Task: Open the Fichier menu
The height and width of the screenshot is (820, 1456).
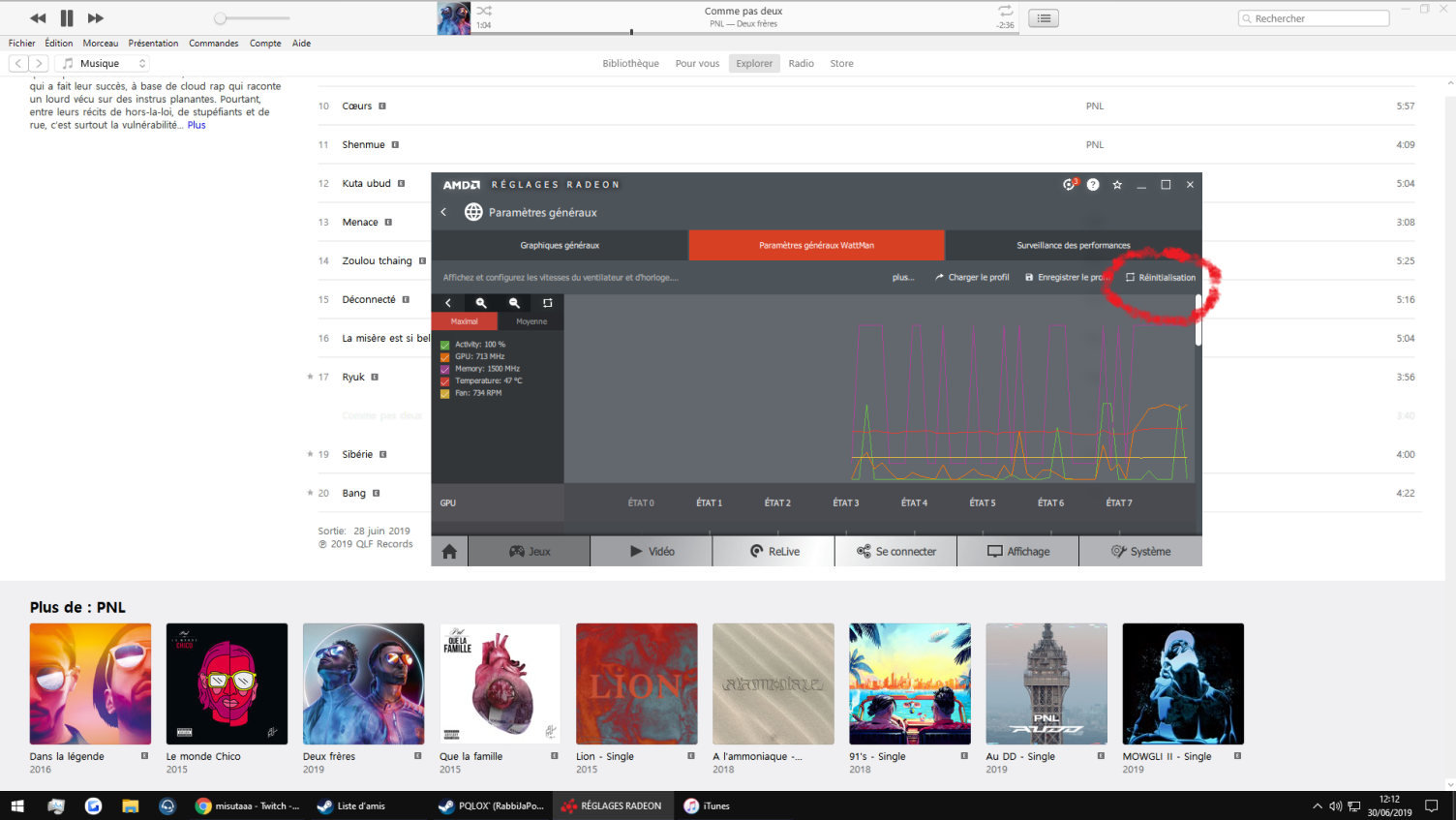Action: coord(21,44)
